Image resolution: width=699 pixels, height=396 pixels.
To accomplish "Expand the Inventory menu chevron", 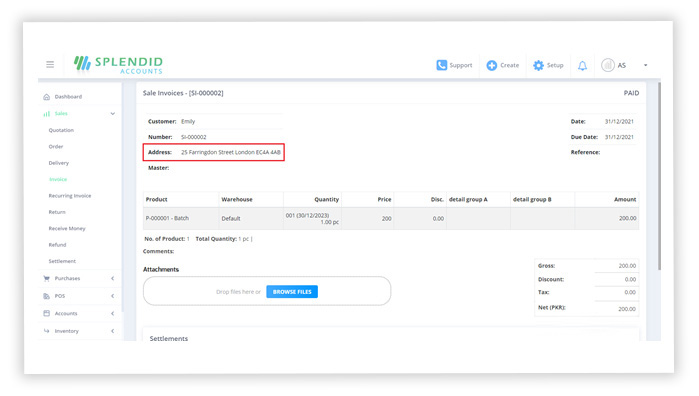I will click(x=112, y=330).
